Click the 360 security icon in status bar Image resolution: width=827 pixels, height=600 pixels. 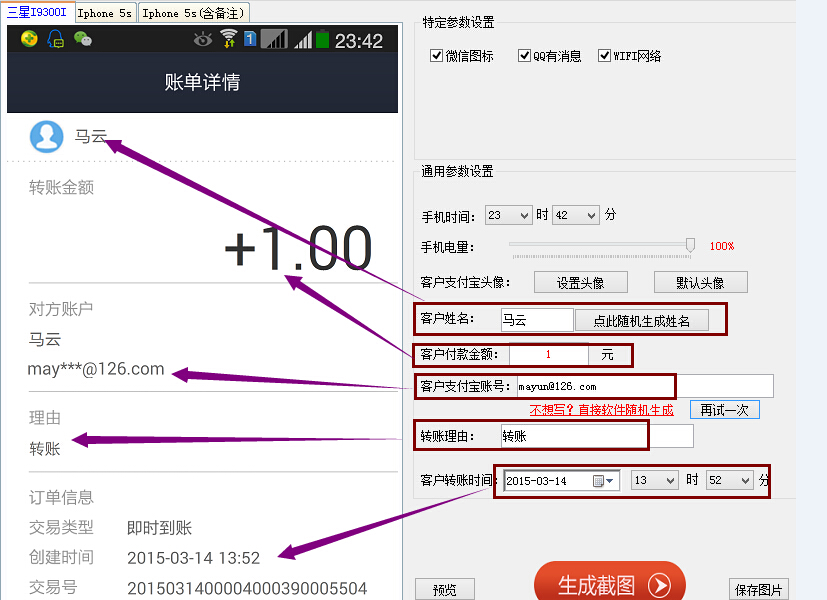coord(29,40)
